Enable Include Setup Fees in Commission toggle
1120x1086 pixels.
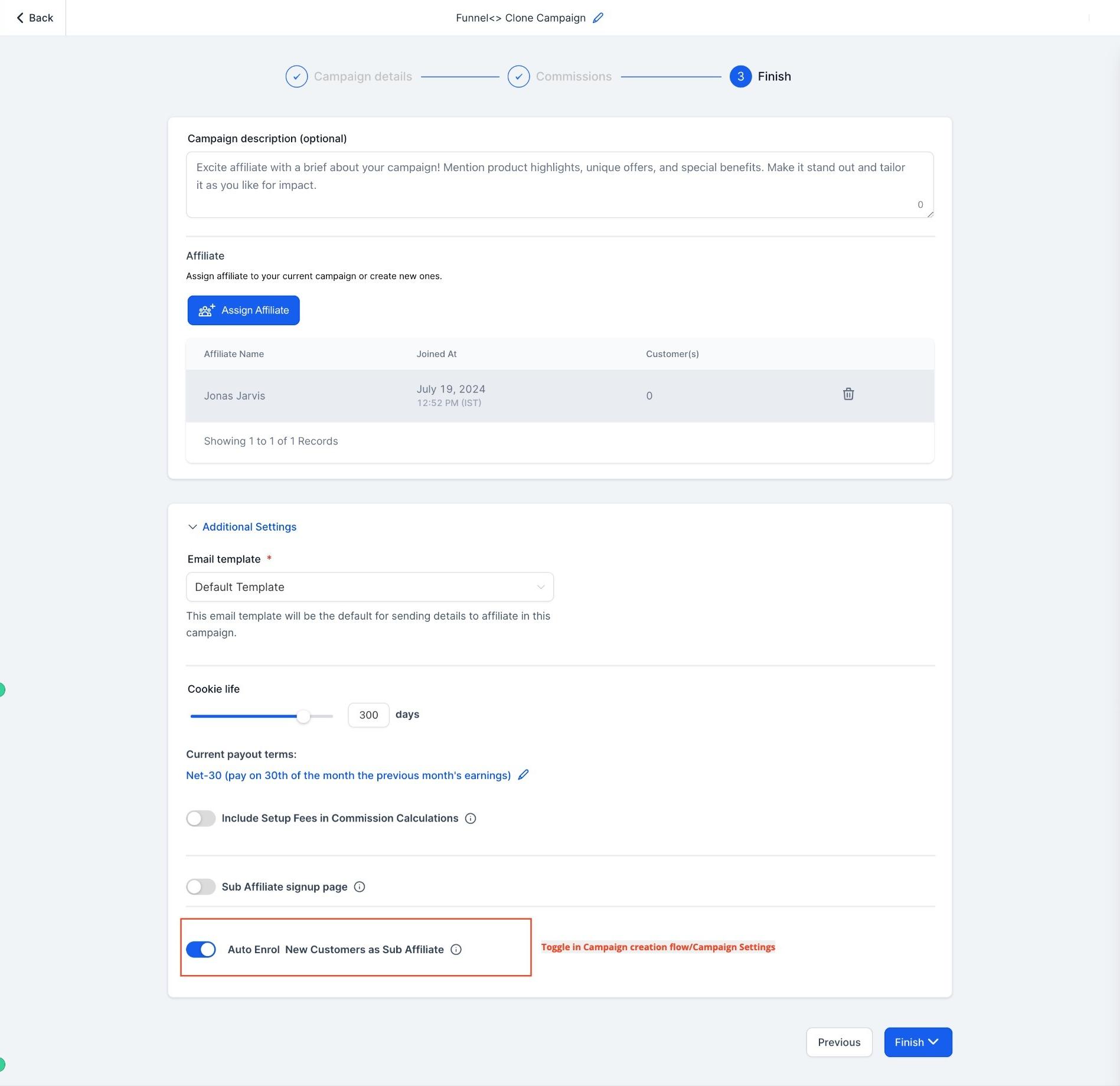(201, 818)
